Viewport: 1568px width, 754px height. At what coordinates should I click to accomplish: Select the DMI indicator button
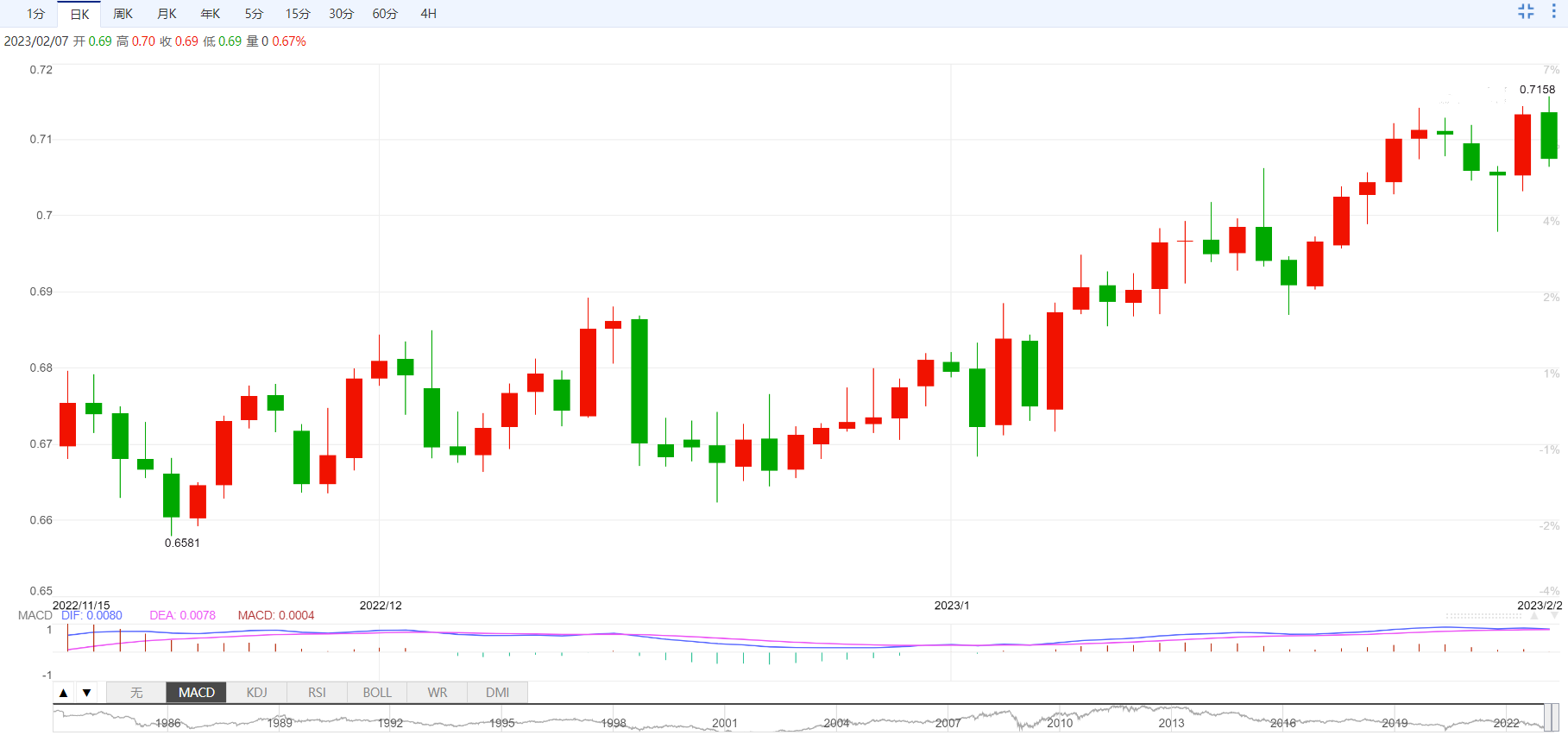point(497,693)
